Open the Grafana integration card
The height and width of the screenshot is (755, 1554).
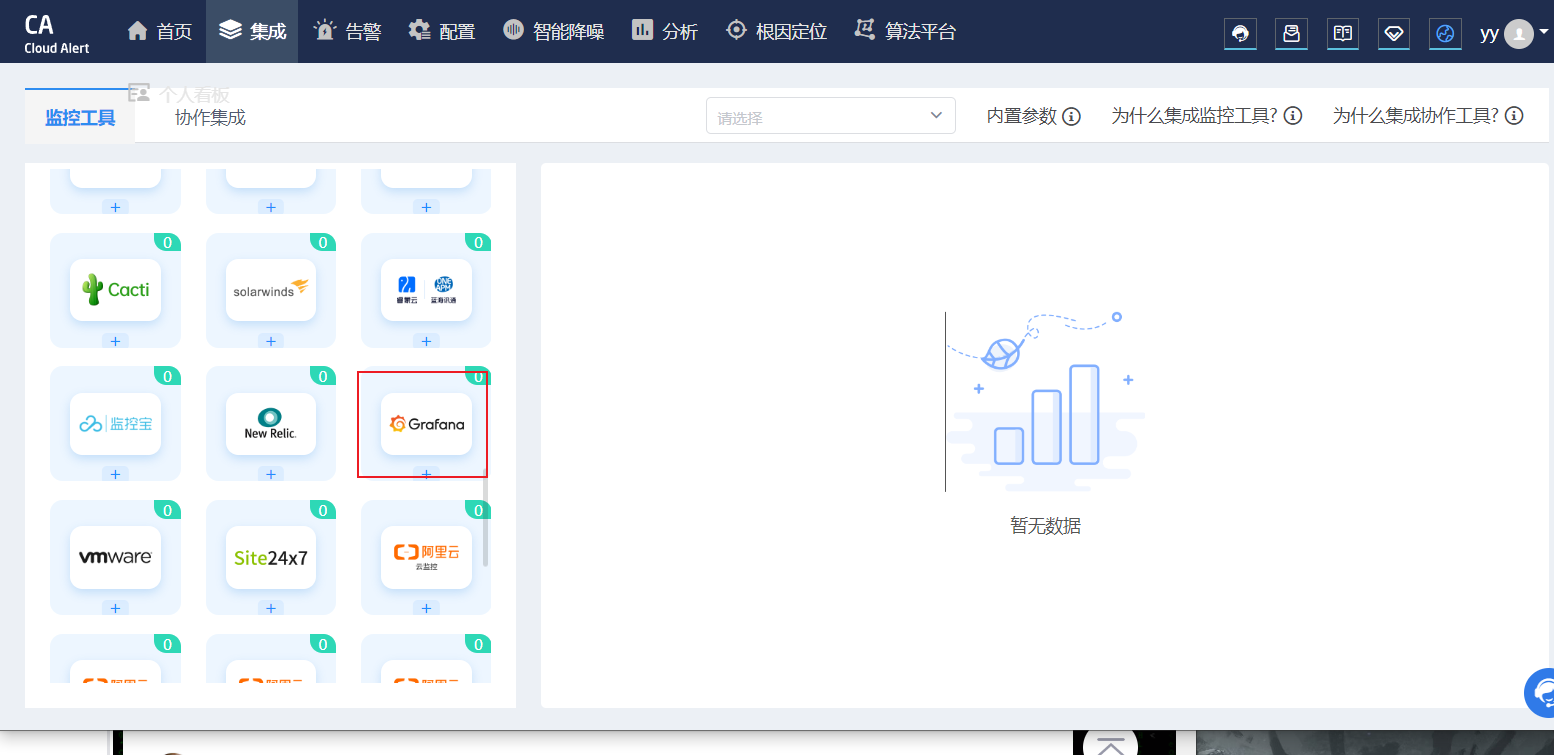pos(426,424)
